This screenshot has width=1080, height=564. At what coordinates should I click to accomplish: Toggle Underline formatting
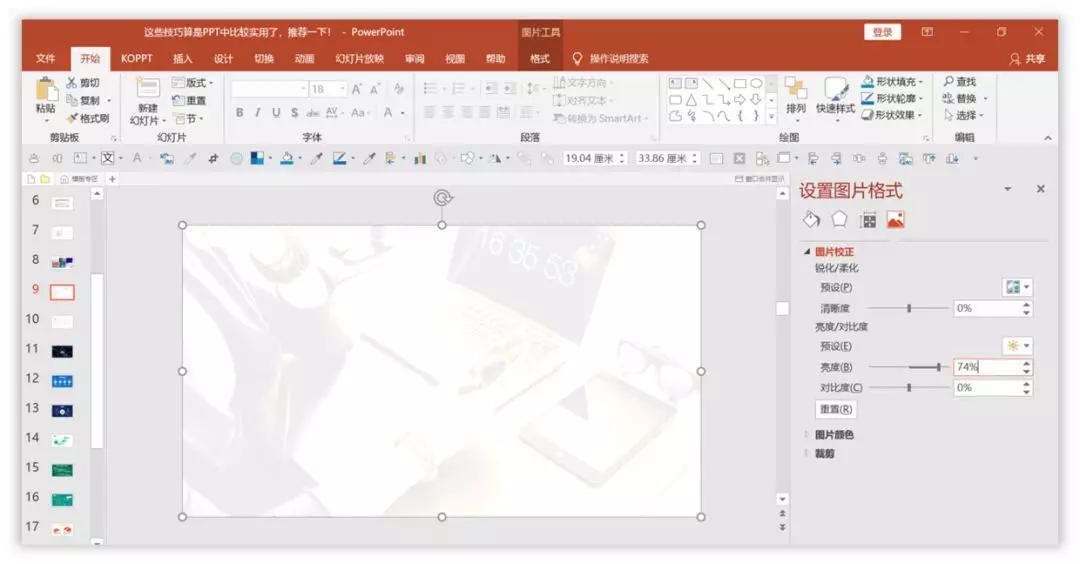(x=276, y=113)
